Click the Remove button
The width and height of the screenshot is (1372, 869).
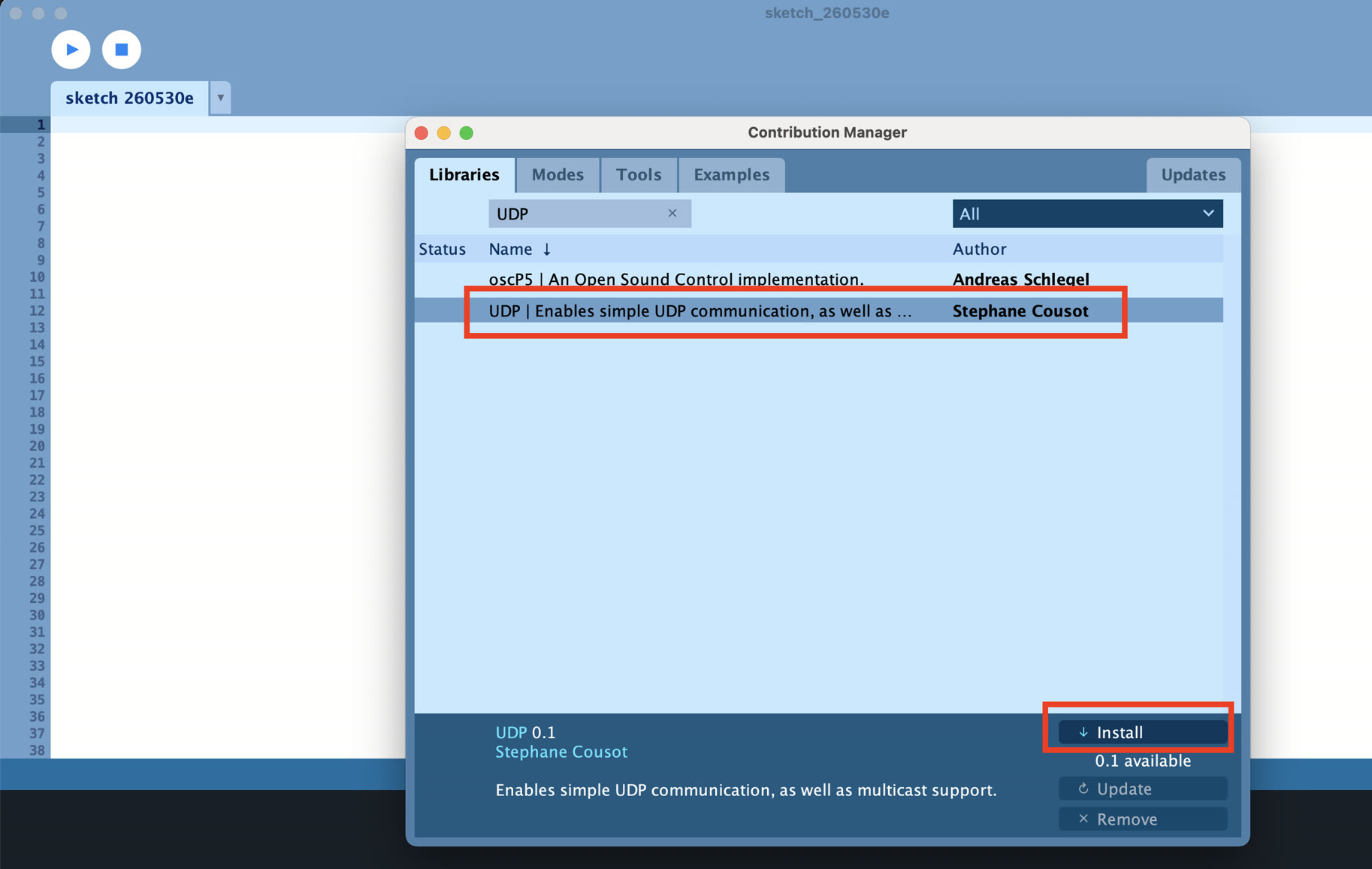1142,819
